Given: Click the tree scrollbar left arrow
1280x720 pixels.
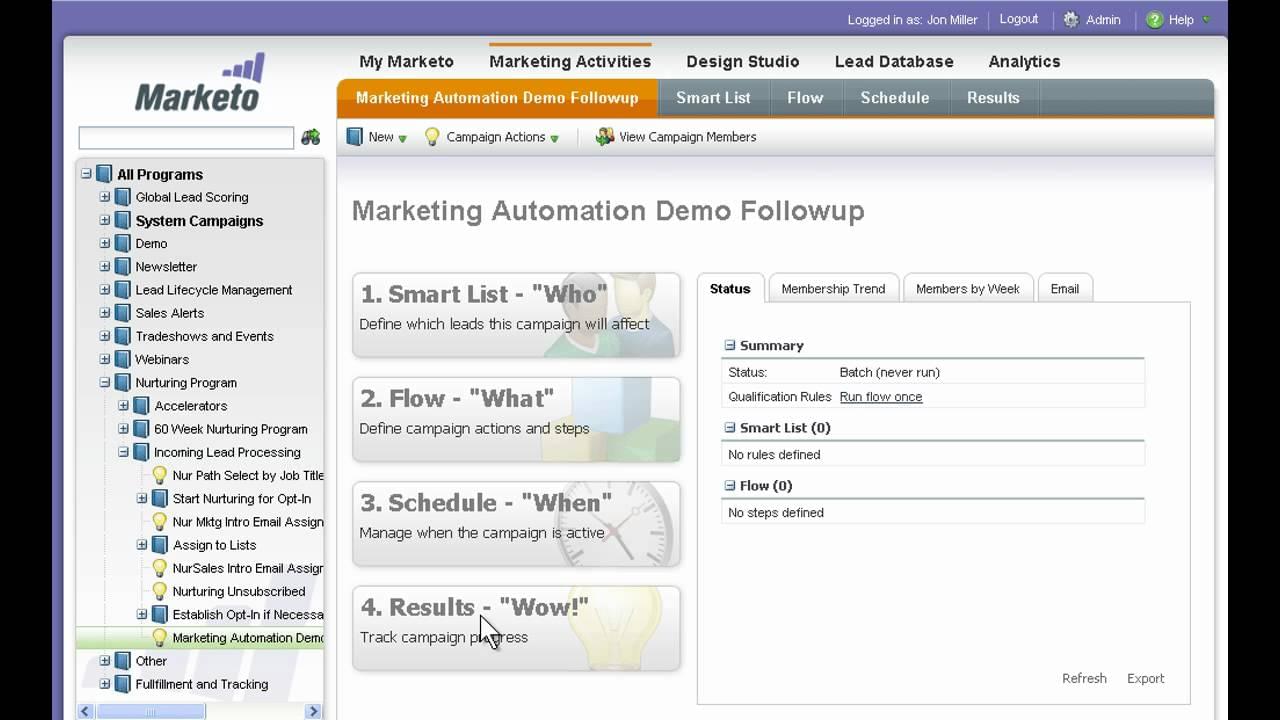Looking at the screenshot, I should pyautogui.click(x=86, y=712).
